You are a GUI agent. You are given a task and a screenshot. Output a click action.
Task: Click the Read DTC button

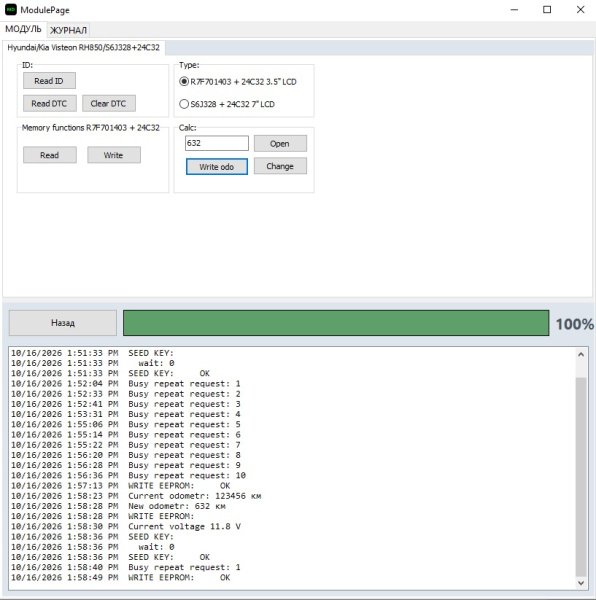pos(49,103)
